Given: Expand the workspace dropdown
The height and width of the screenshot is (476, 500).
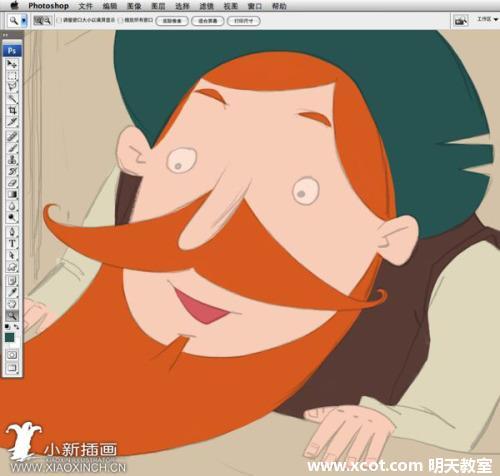Looking at the screenshot, I should [487, 20].
